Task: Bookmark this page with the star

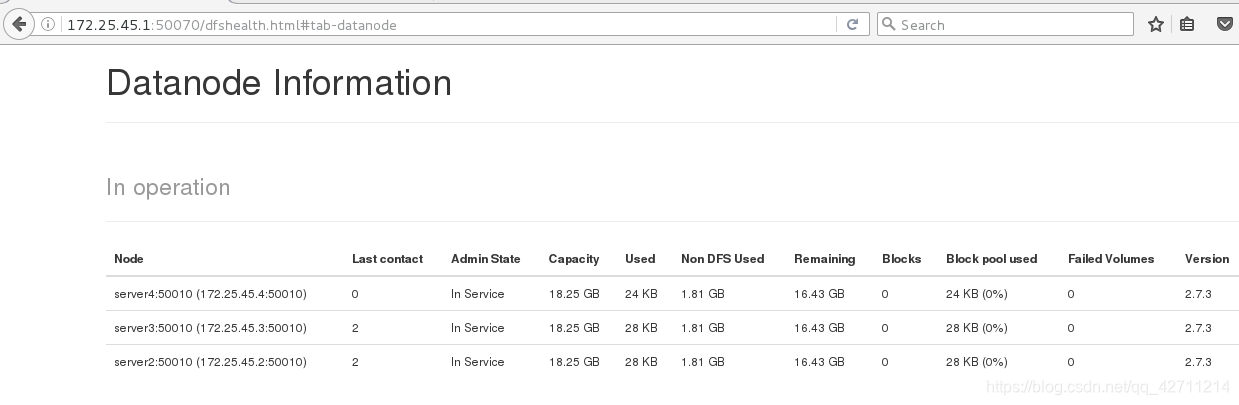Action: (x=1156, y=25)
